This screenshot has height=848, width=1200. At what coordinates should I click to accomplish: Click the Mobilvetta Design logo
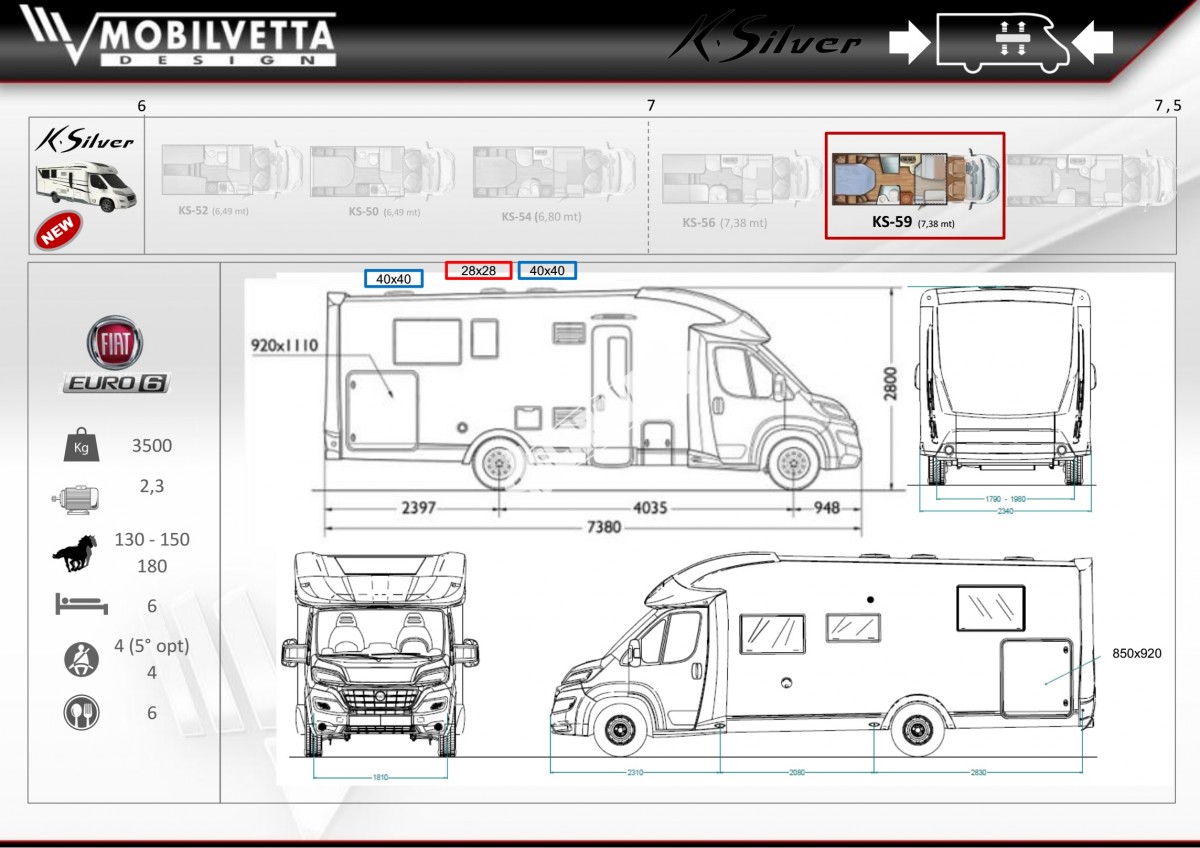(177, 39)
